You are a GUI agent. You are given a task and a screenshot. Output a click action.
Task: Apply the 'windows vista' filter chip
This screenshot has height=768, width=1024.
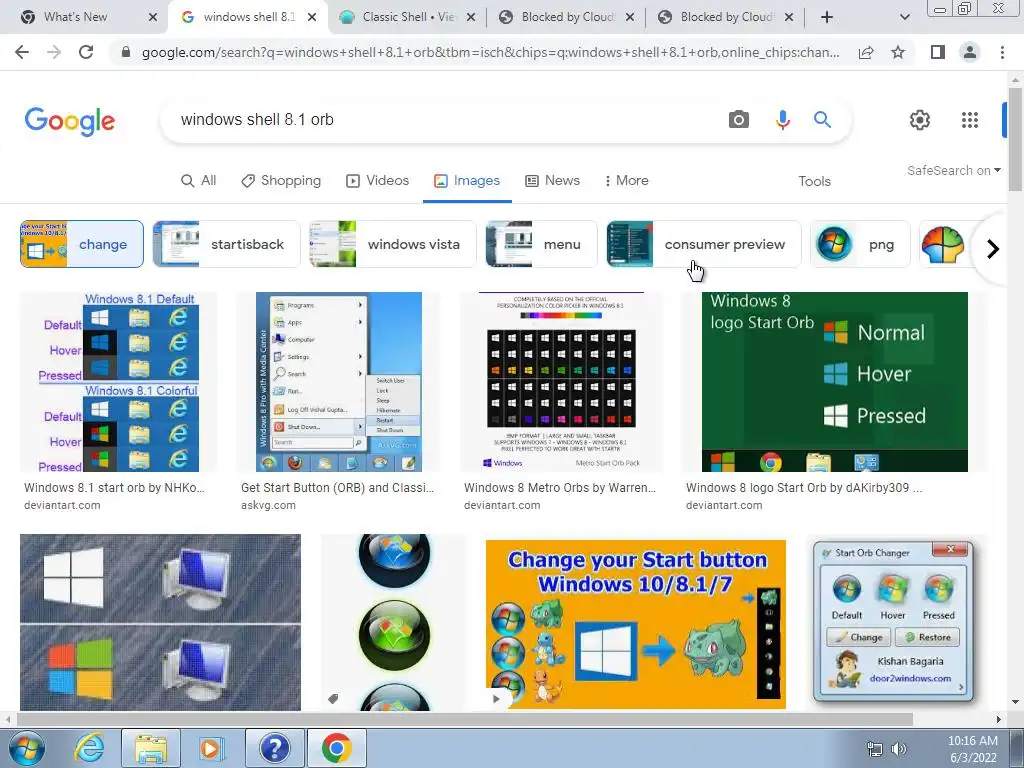point(392,244)
